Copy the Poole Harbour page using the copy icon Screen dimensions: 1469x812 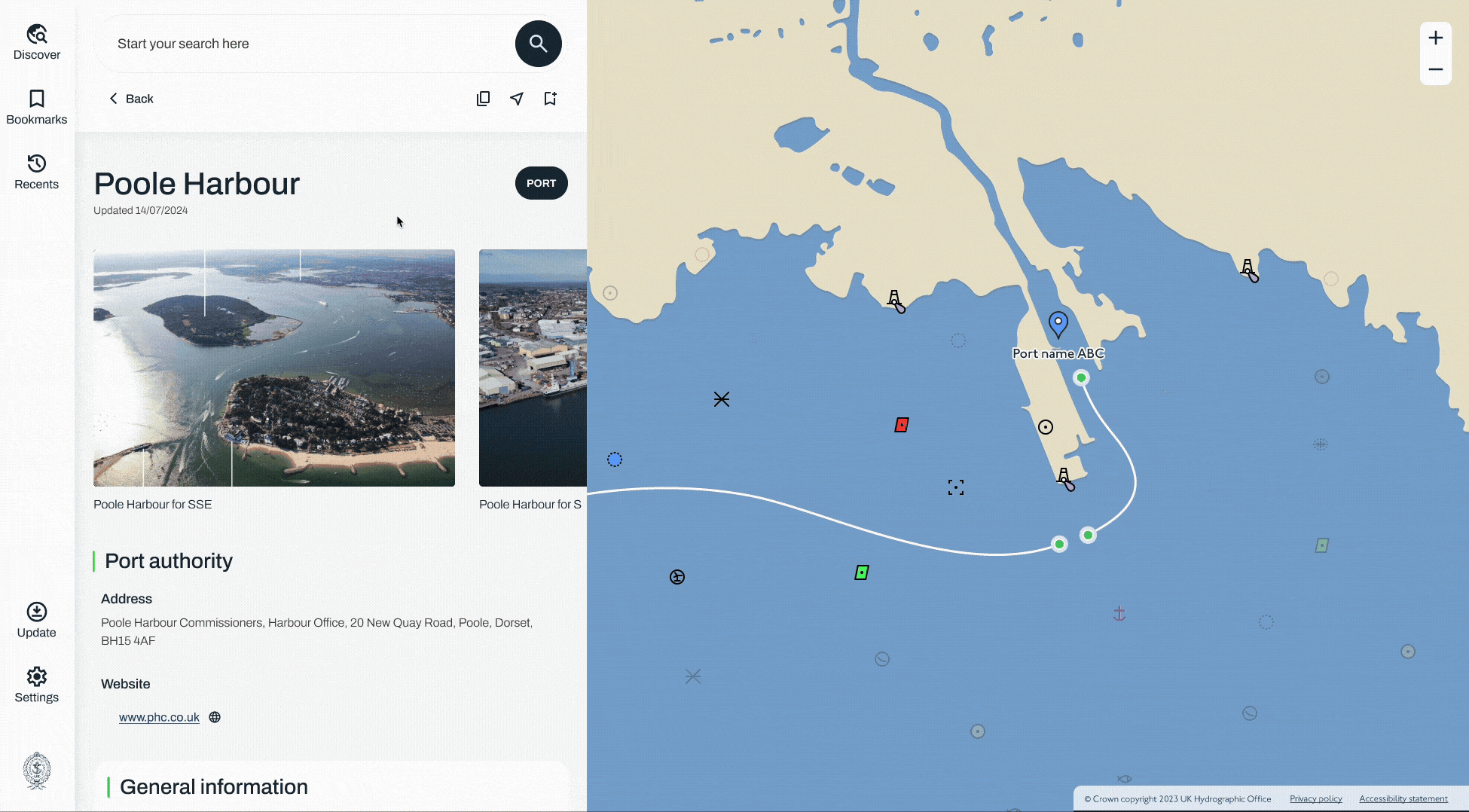[483, 98]
